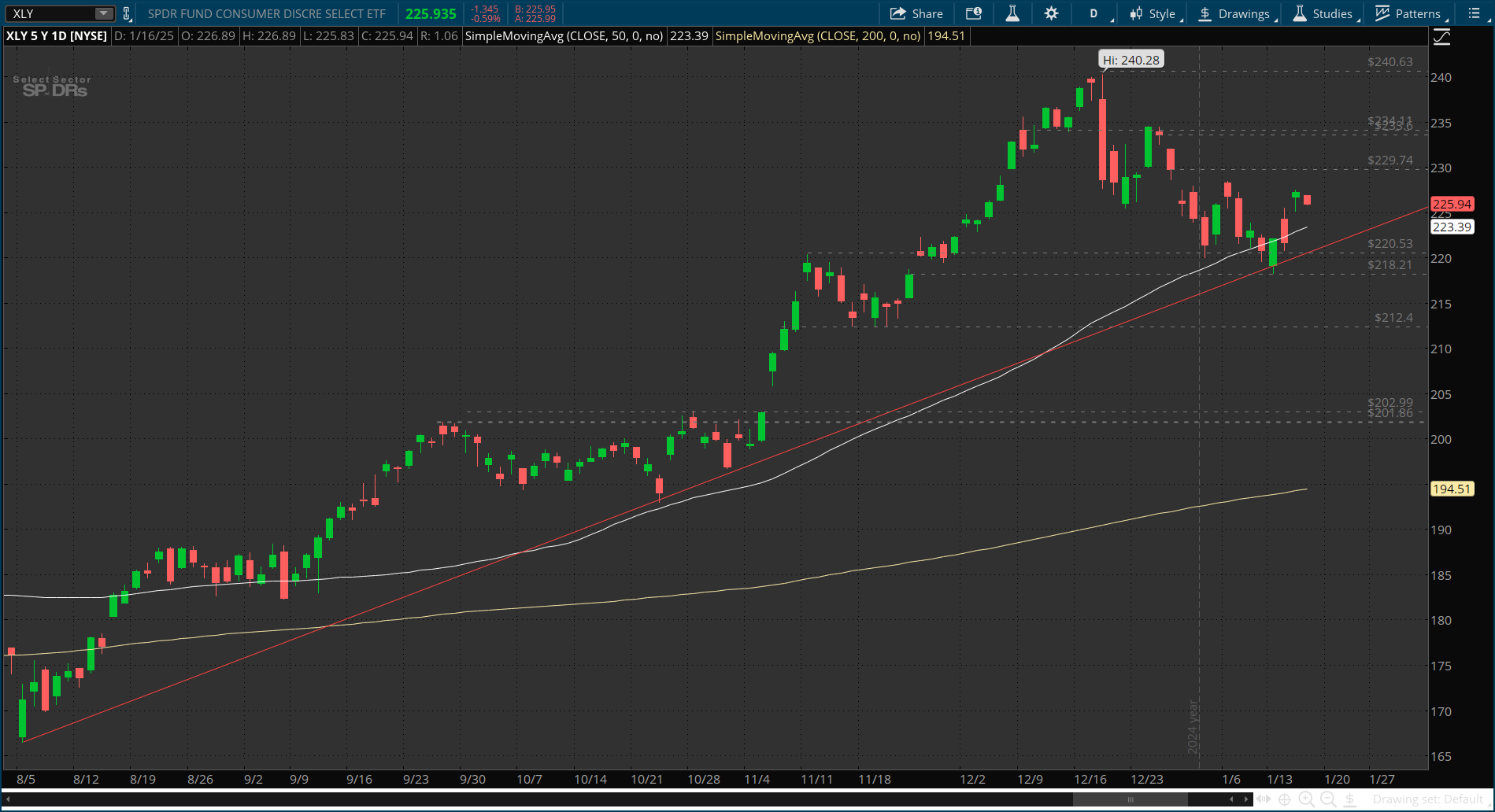Click the O: 226.89 open value
1495x812 pixels.
(x=208, y=36)
